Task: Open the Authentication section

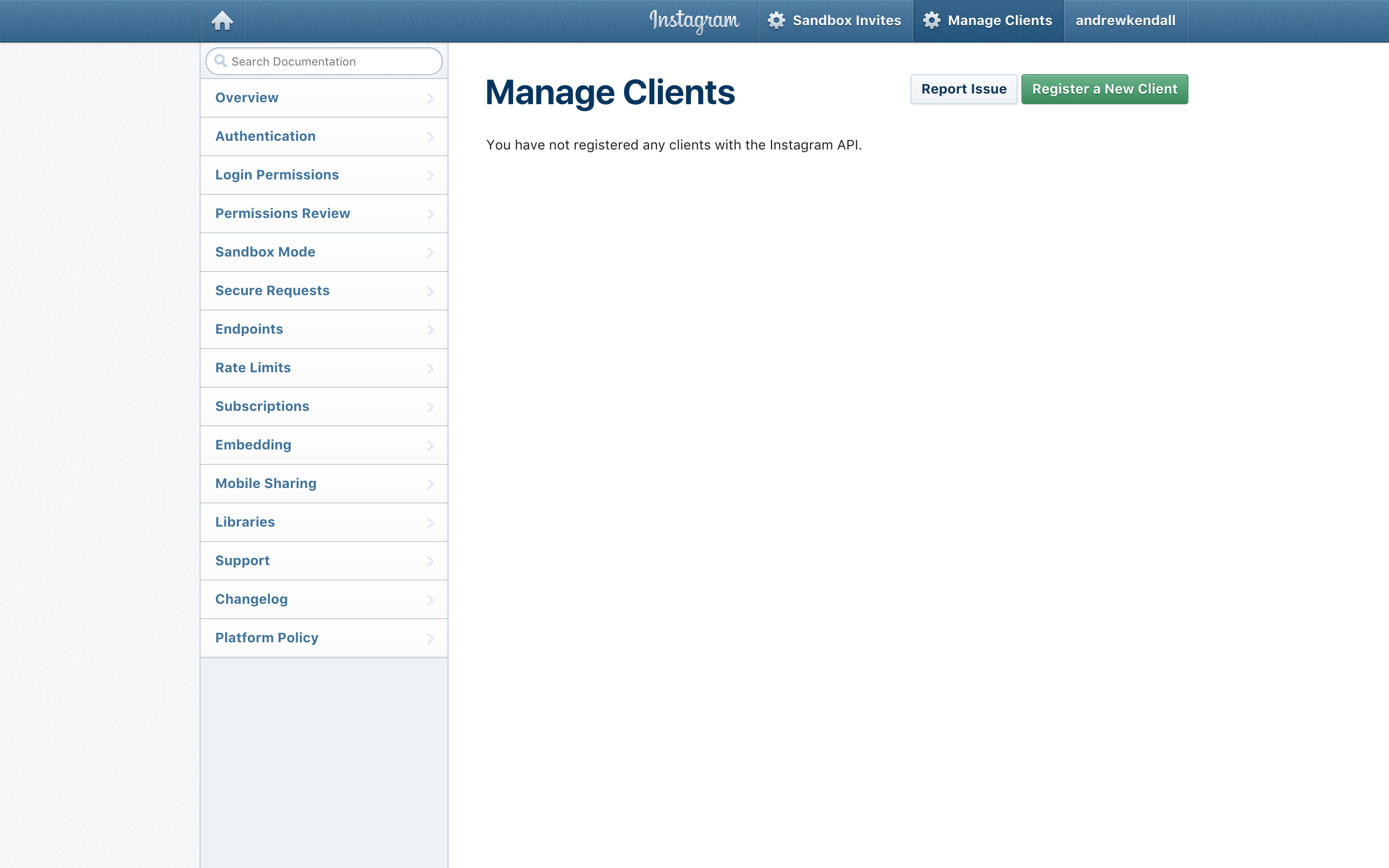Action: coord(324,136)
